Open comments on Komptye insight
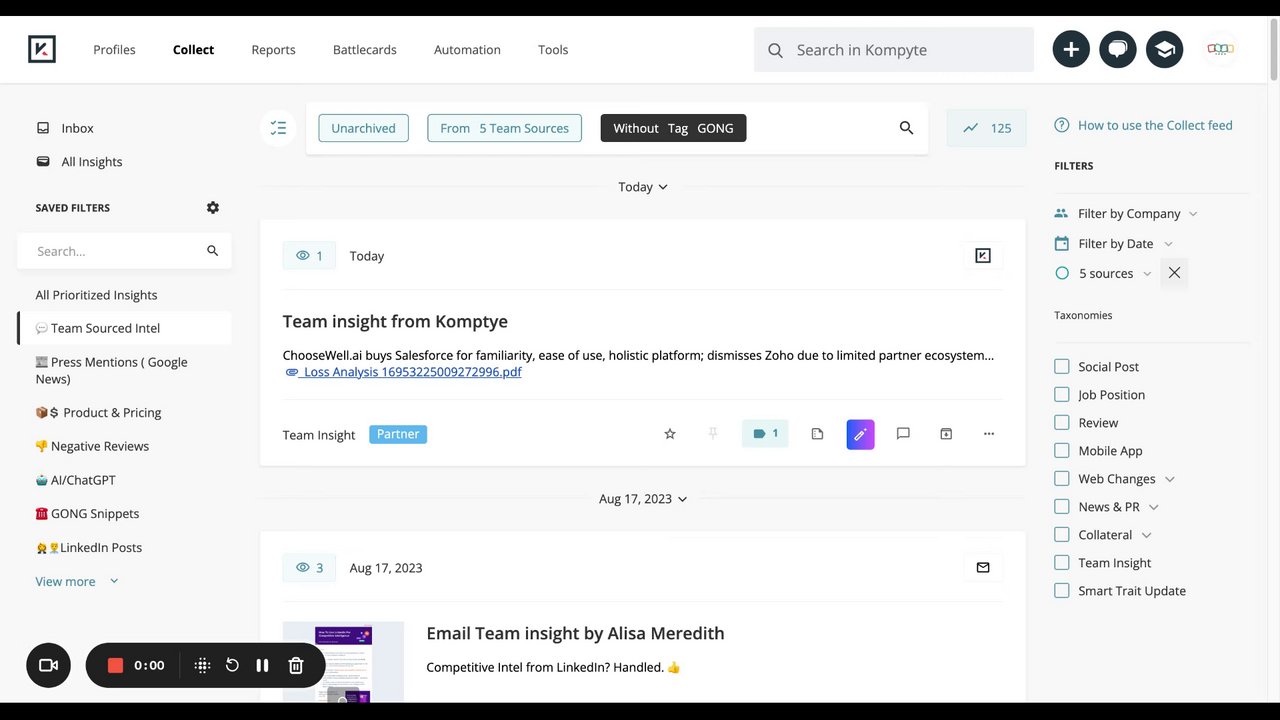The height and width of the screenshot is (720, 1280). [x=903, y=434]
